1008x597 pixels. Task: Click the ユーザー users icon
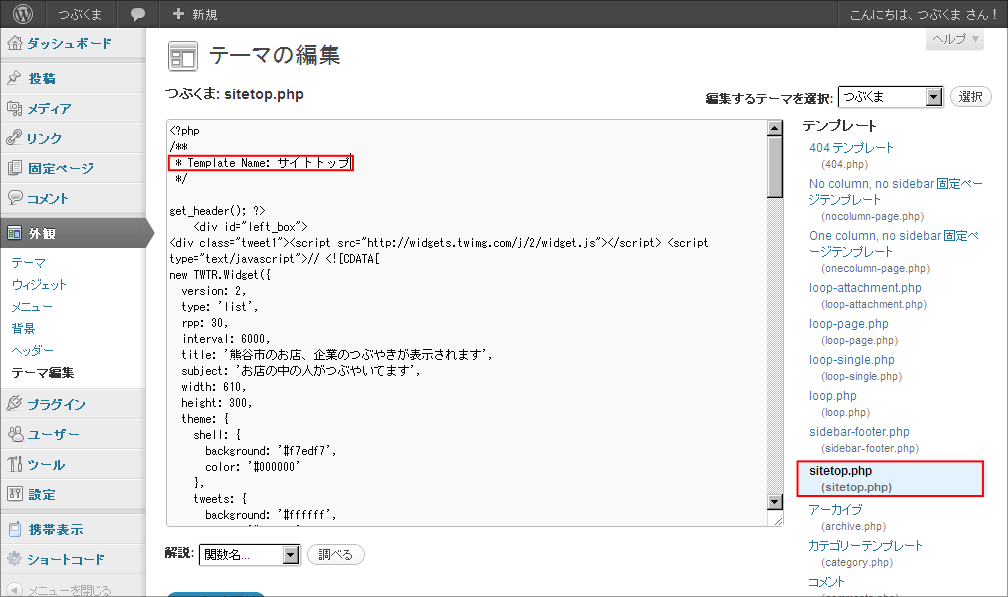click(15, 434)
